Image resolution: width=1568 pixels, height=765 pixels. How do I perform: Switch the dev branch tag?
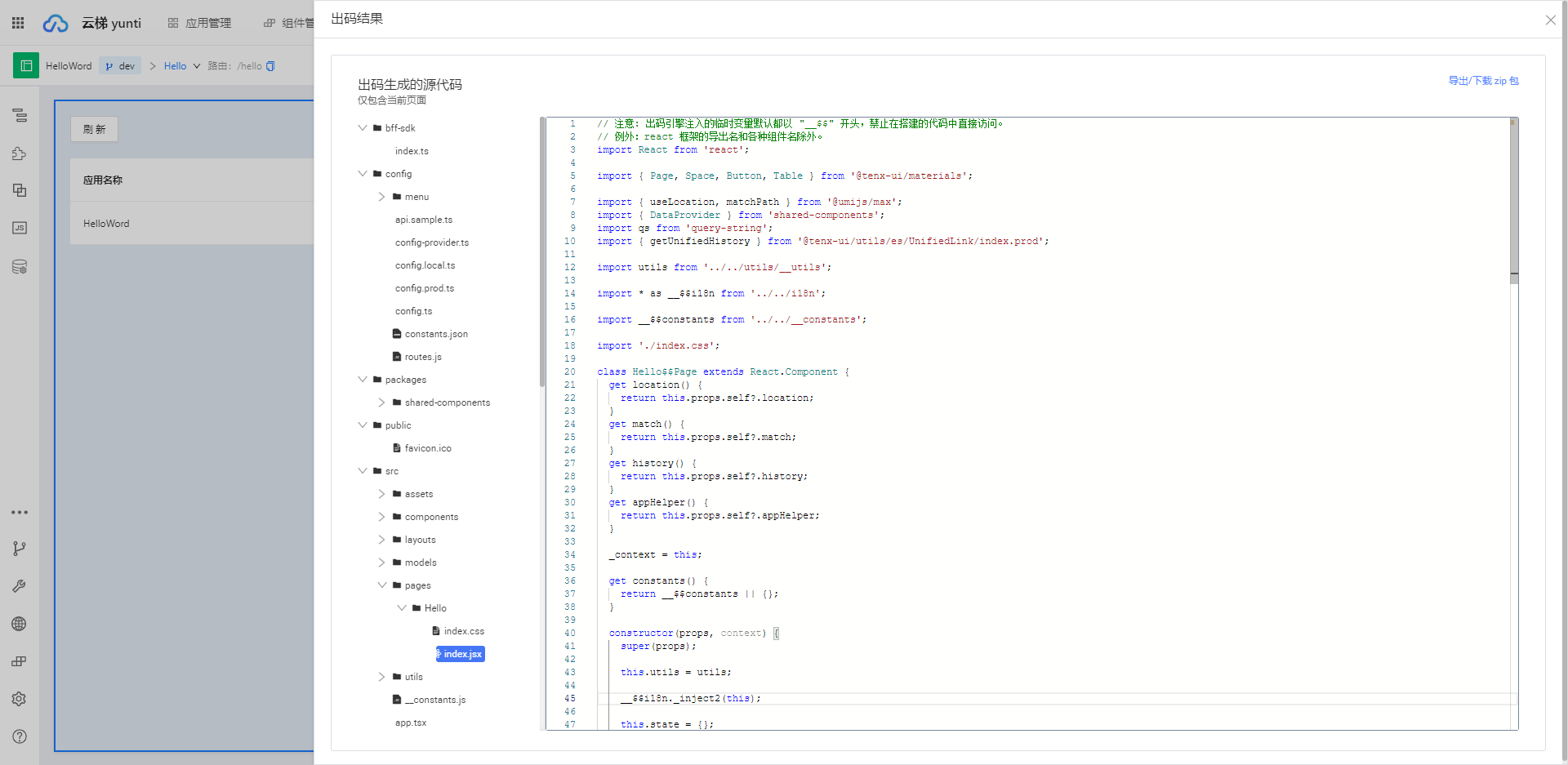[120, 66]
